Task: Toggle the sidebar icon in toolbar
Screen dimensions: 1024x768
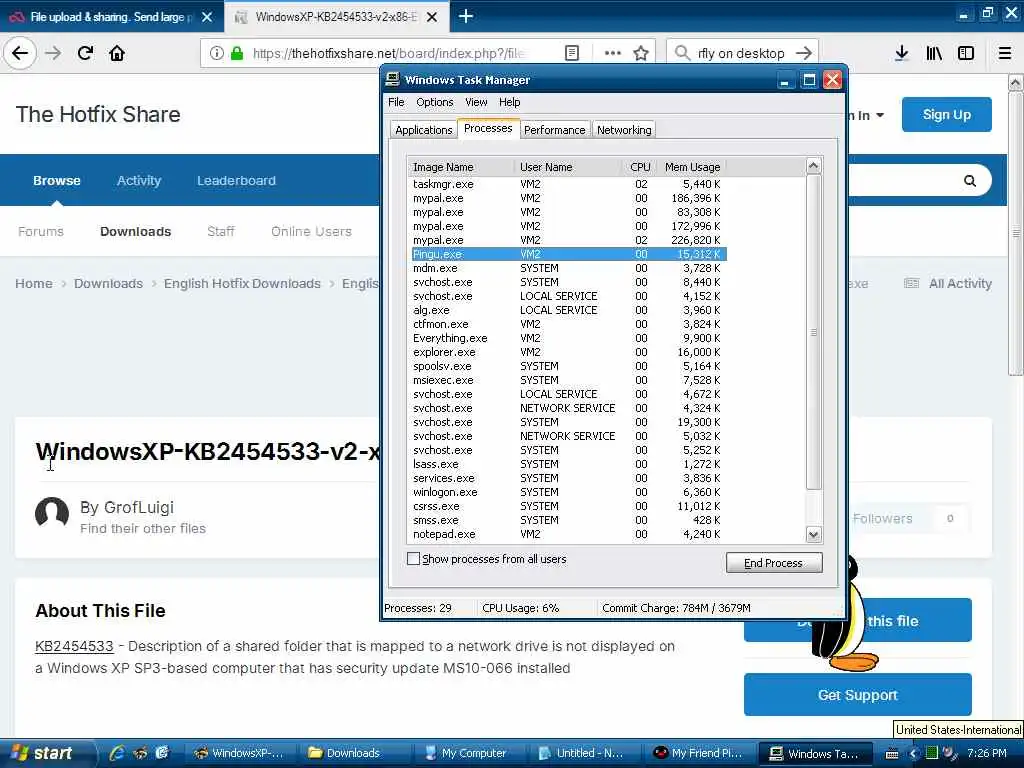Action: click(x=966, y=53)
